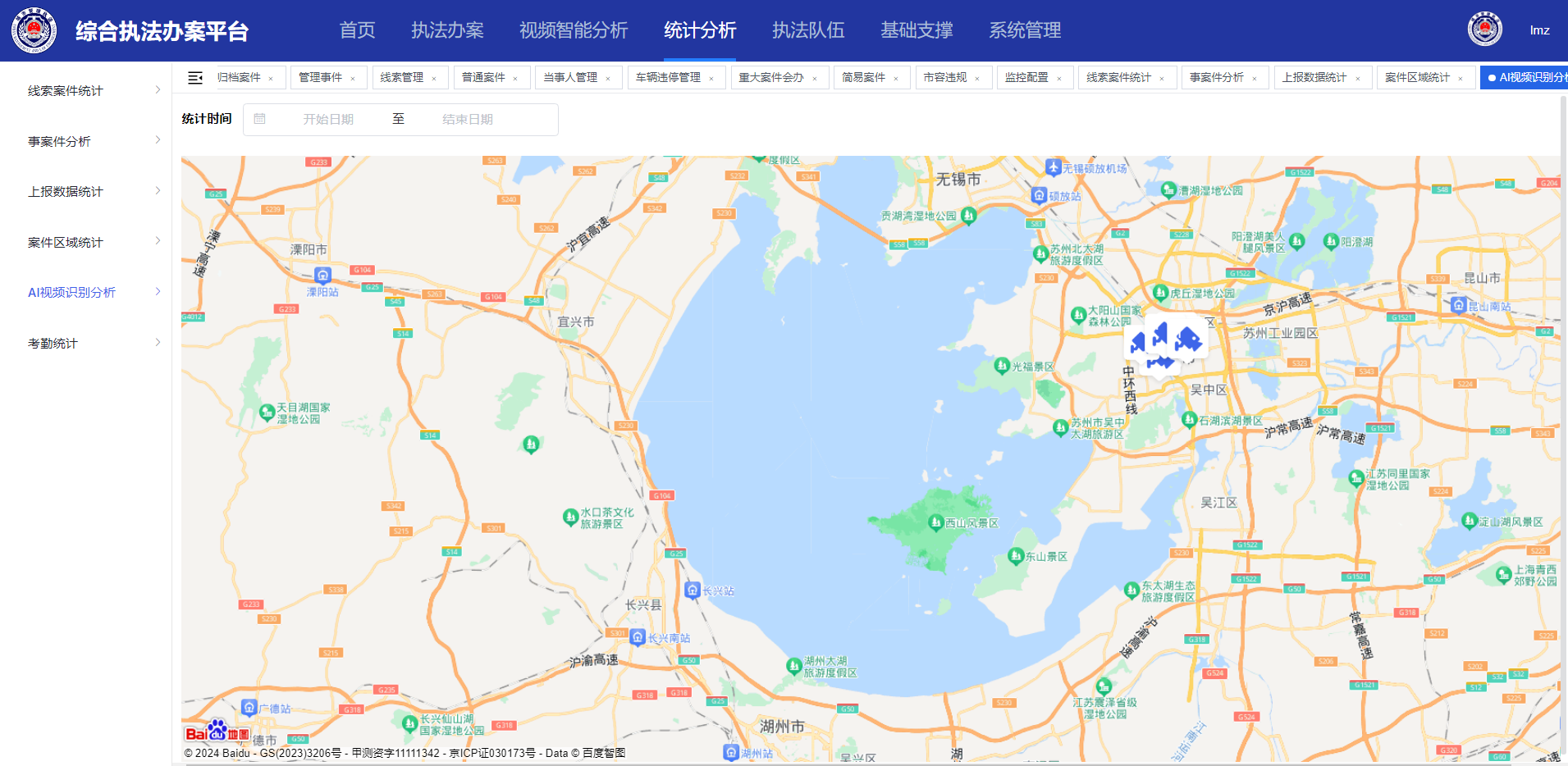Open 基础支撑 top navigation item
This screenshot has width=1568, height=766.
[917, 30]
